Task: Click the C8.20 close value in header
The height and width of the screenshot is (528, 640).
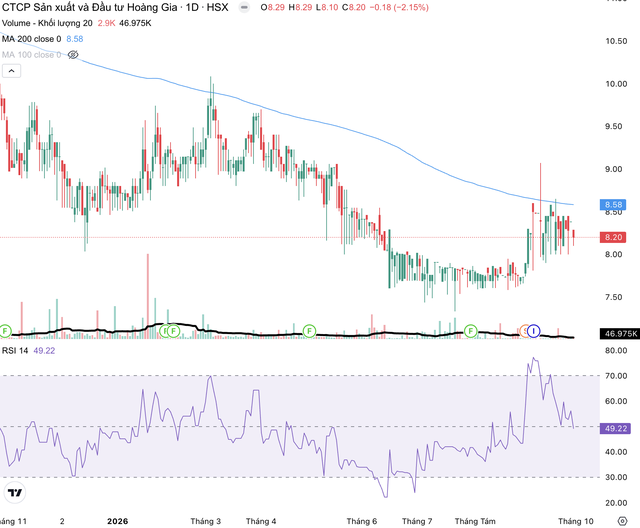Action: point(353,7)
